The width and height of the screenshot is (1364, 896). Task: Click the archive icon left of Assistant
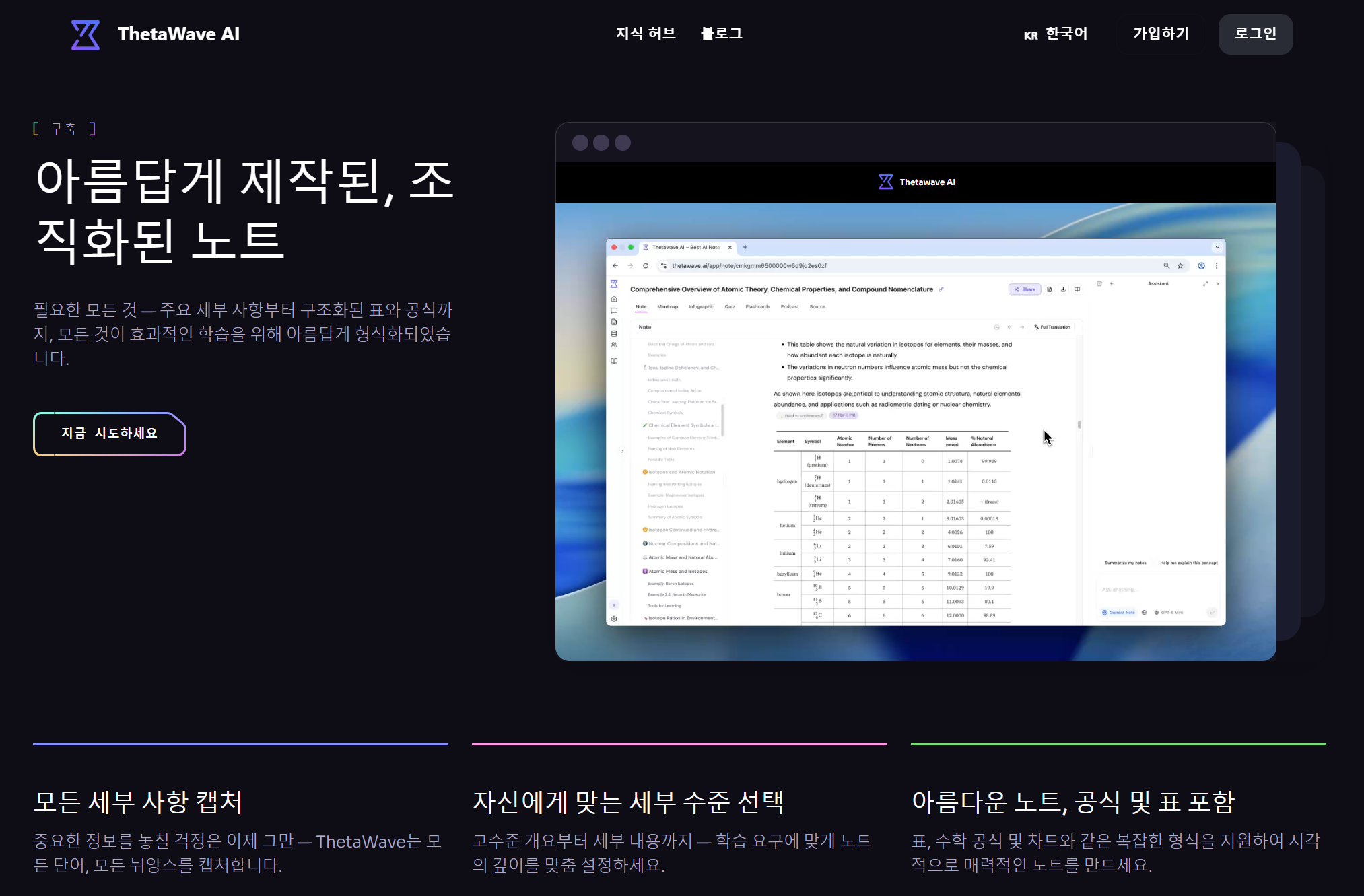click(1099, 284)
